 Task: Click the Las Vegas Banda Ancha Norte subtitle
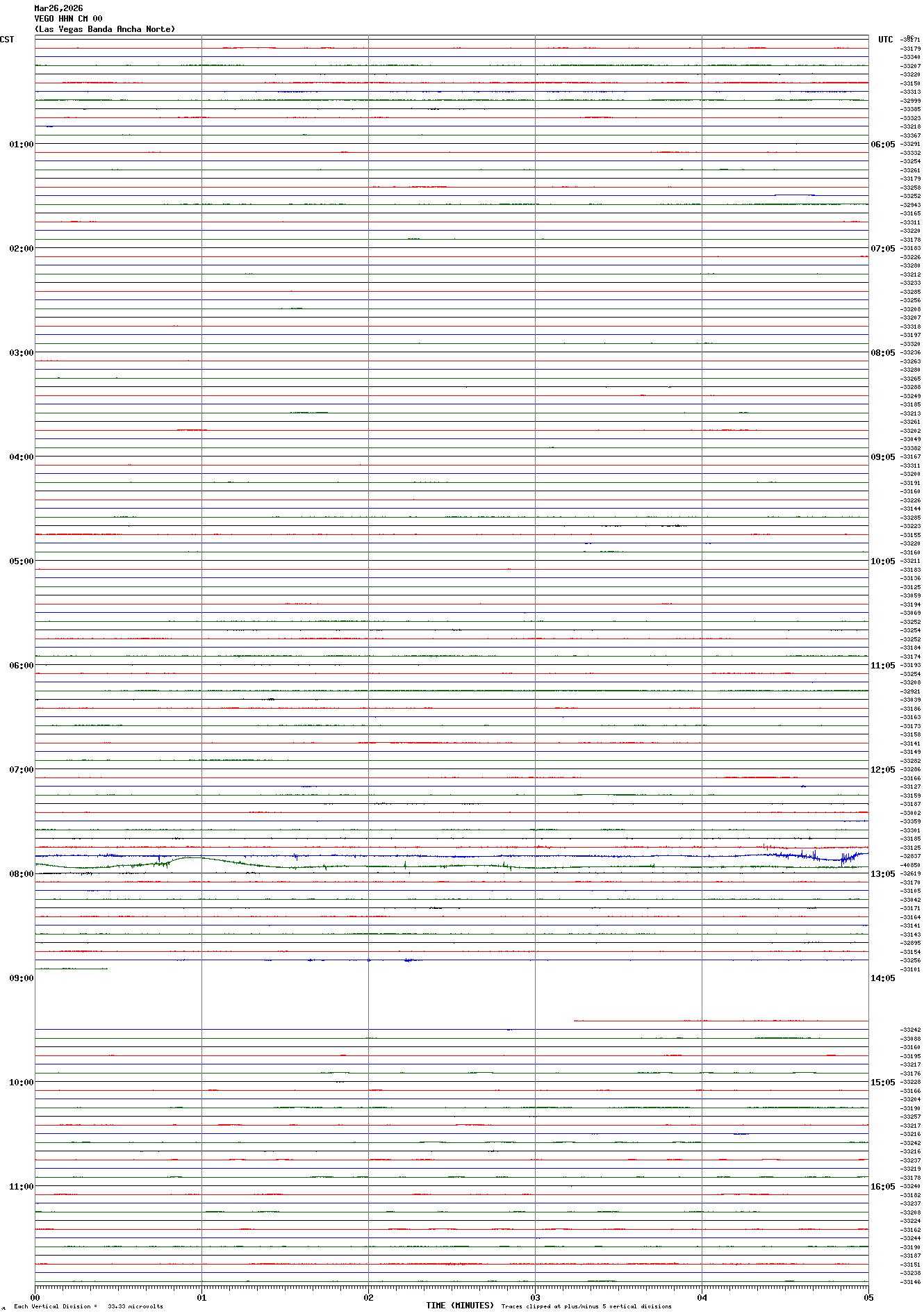pos(105,29)
